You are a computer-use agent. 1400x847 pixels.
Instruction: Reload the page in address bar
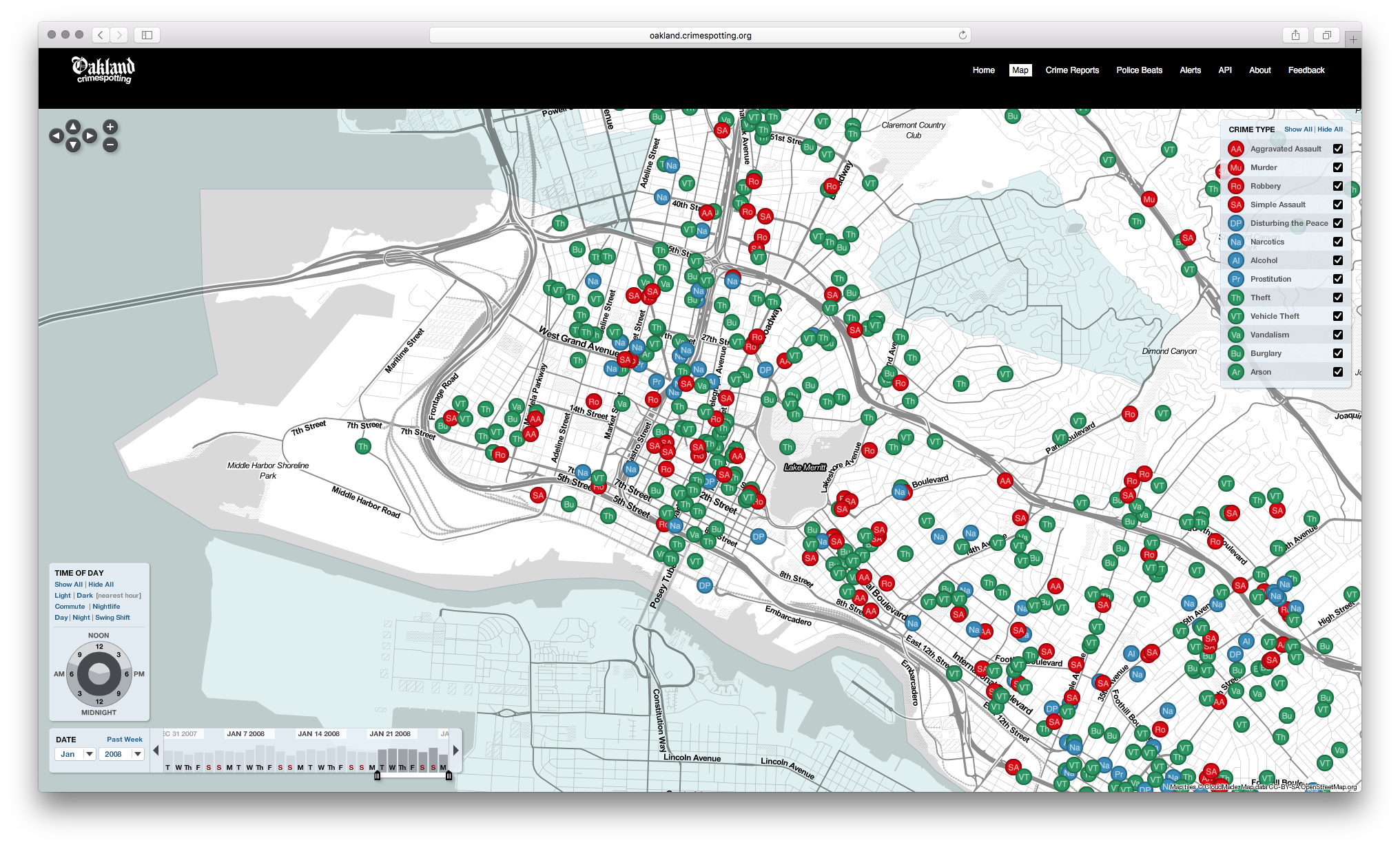pos(962,35)
